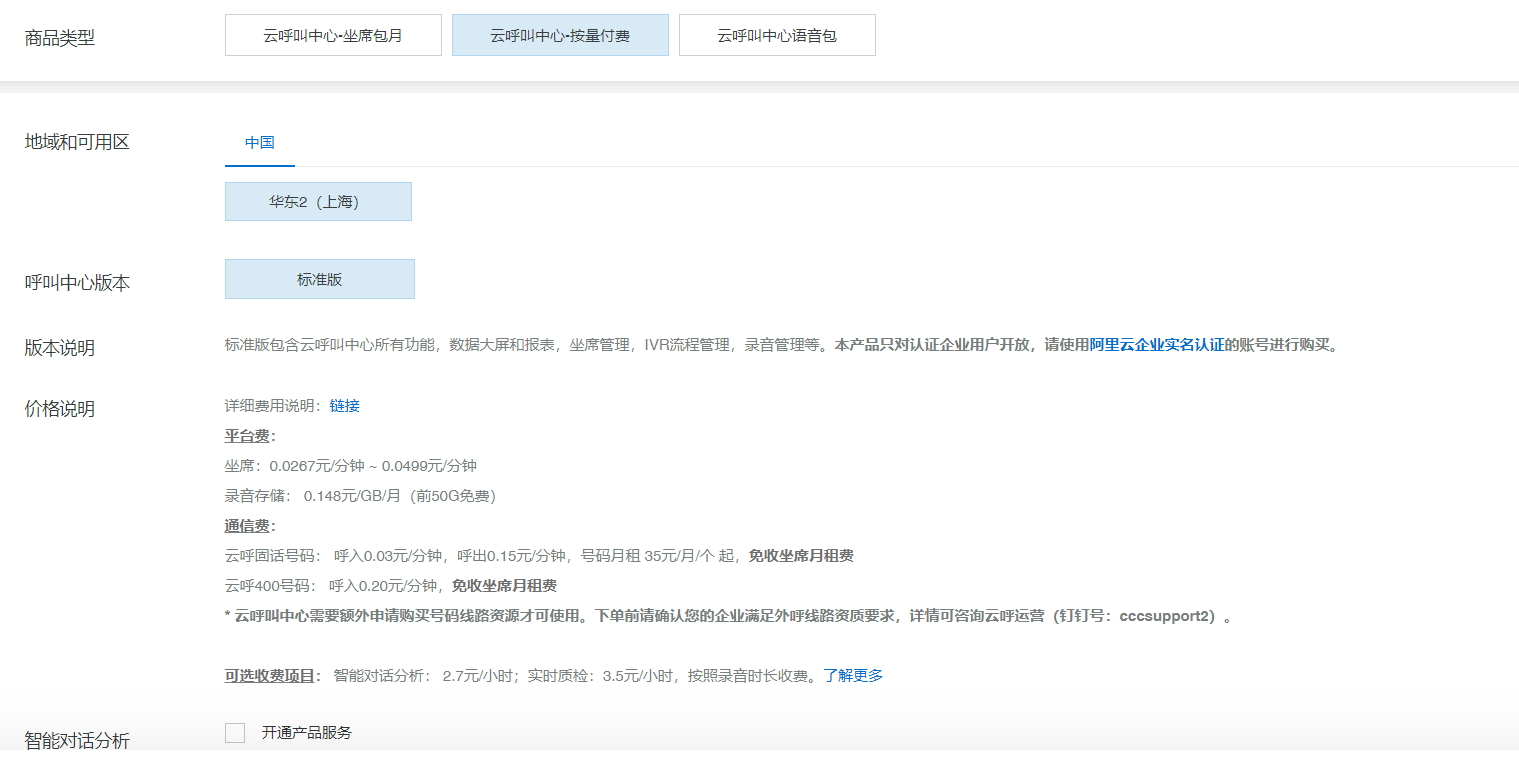Click the 价格说明 label
This screenshot has width=1519, height=774.
tap(60, 409)
